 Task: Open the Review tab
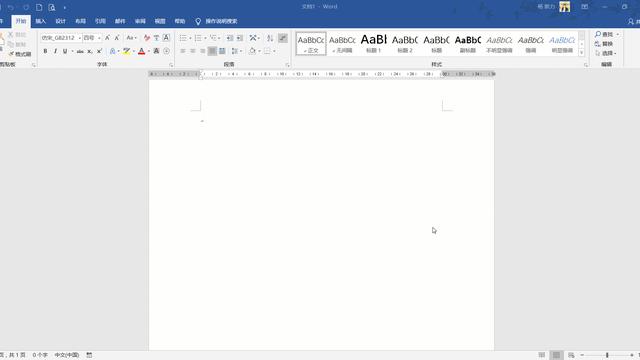140,21
